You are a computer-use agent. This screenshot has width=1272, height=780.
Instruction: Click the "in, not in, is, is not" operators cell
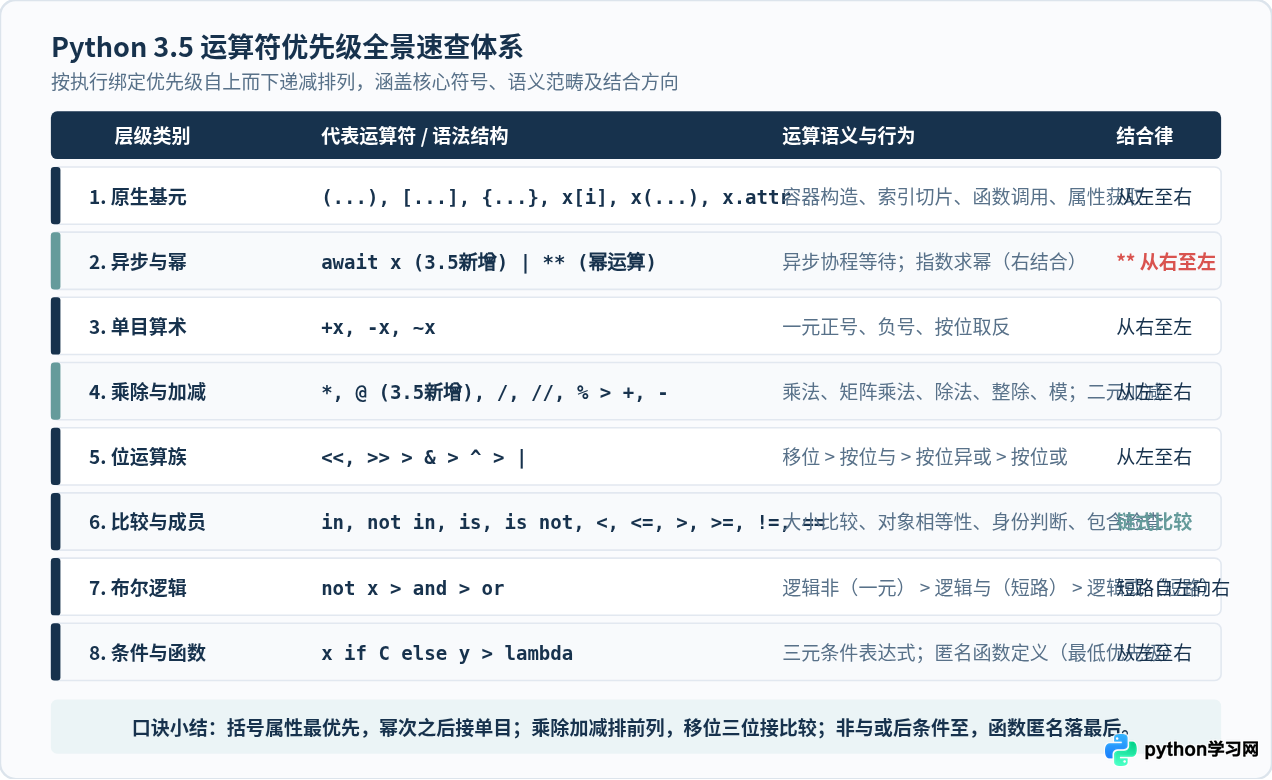[x=573, y=522]
